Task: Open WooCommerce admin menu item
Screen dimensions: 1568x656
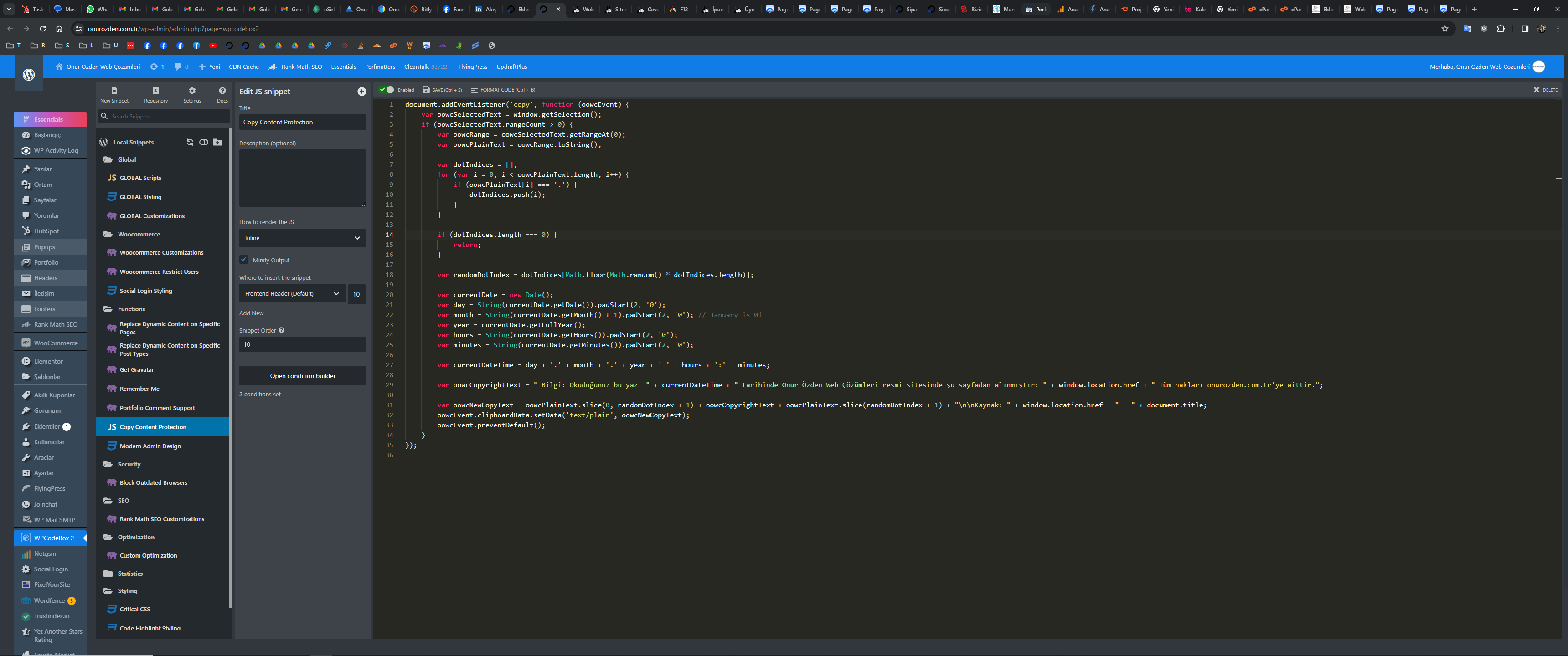Action: click(x=50, y=343)
